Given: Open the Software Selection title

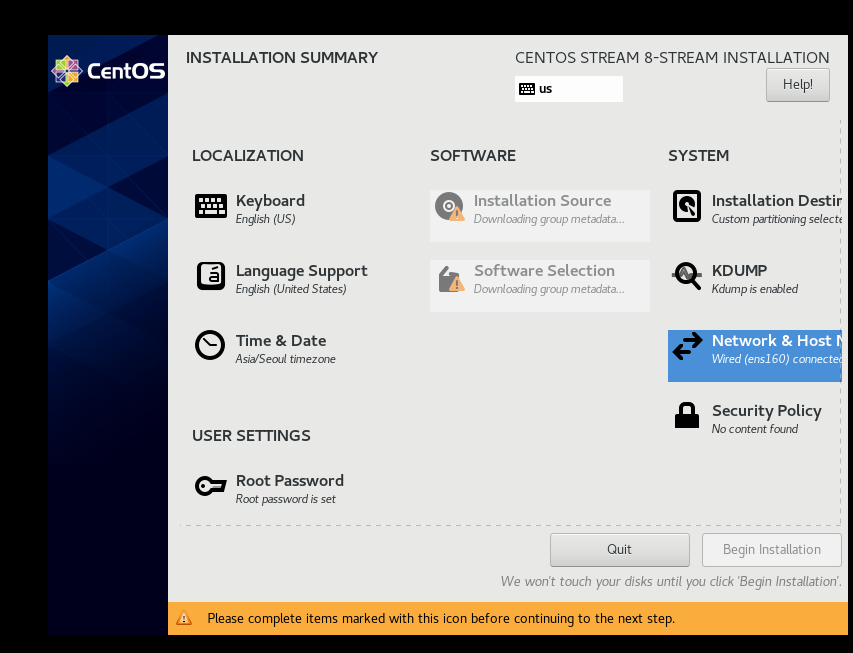Looking at the screenshot, I should (544, 270).
